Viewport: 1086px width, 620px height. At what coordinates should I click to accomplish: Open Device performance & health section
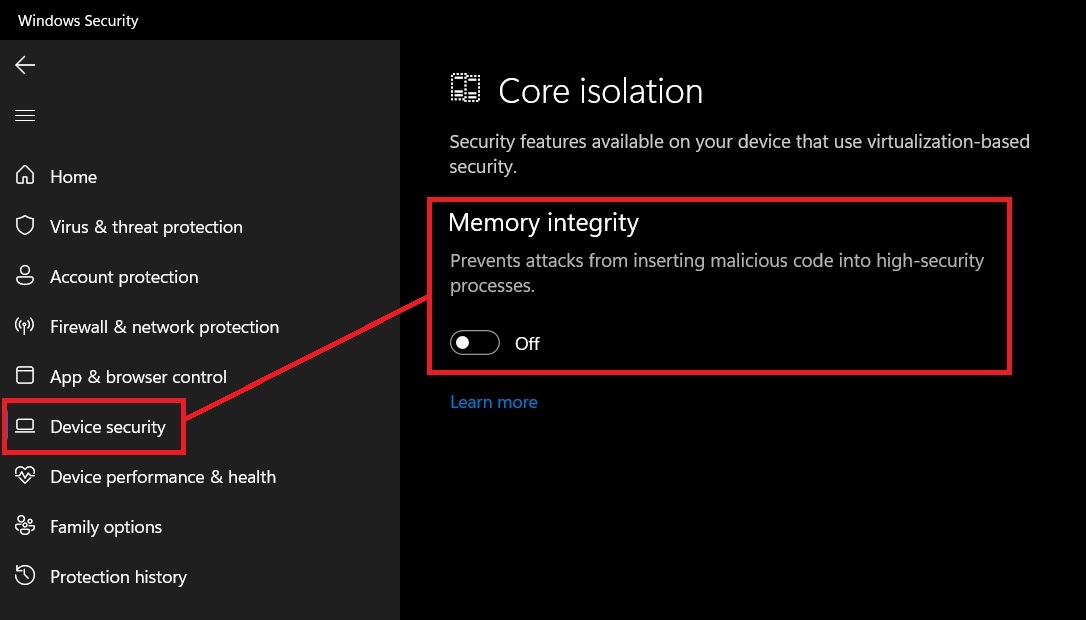point(163,477)
